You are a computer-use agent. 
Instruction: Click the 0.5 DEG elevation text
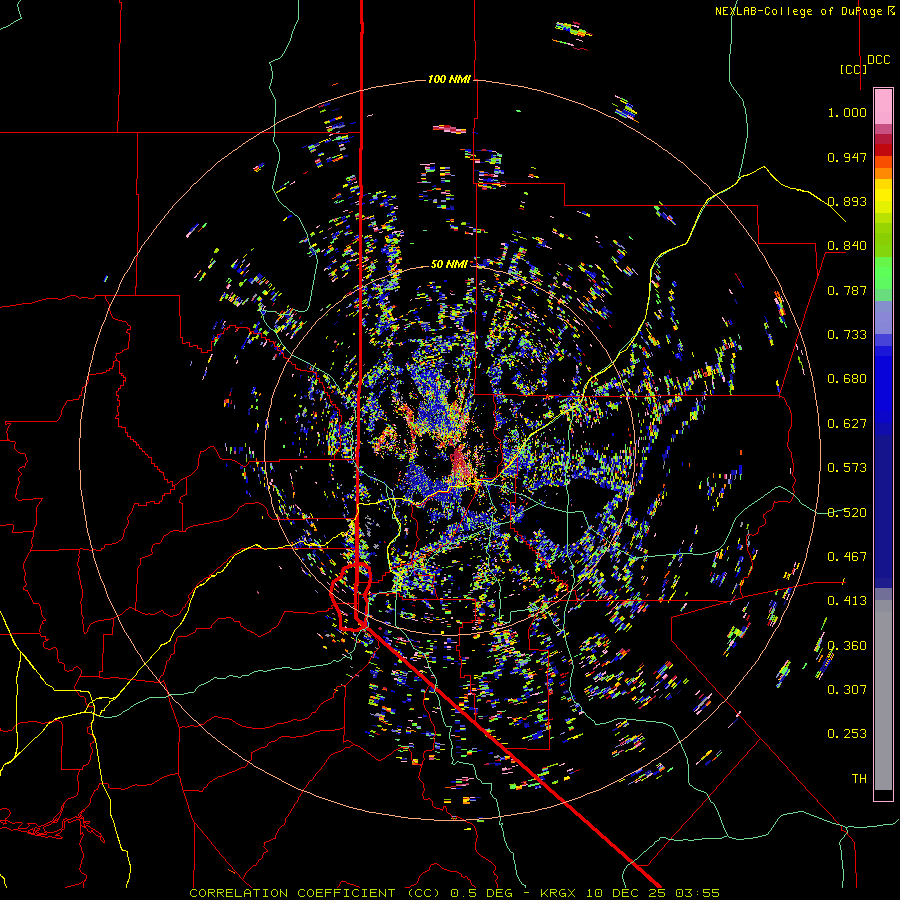point(482,893)
